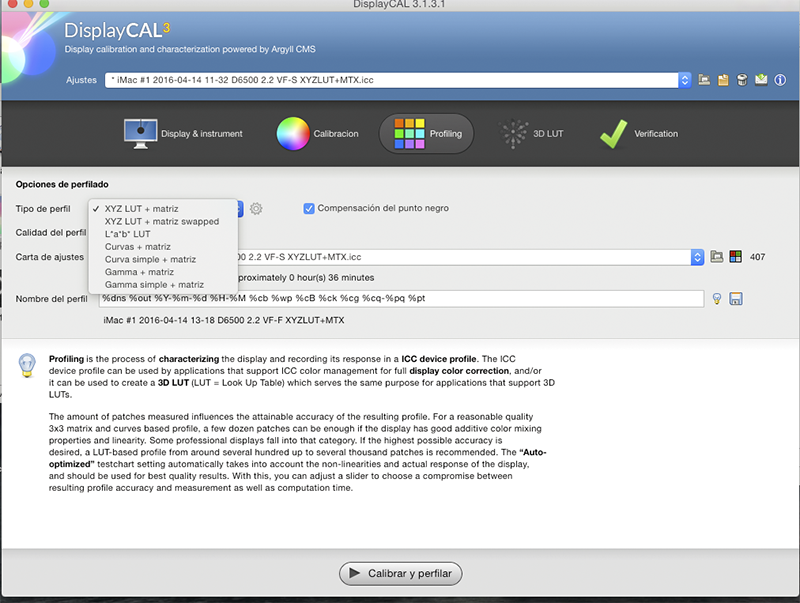The height and width of the screenshot is (603, 800).
Task: Expand the Carta de ajustes dropdown arrow
Action: click(697, 257)
